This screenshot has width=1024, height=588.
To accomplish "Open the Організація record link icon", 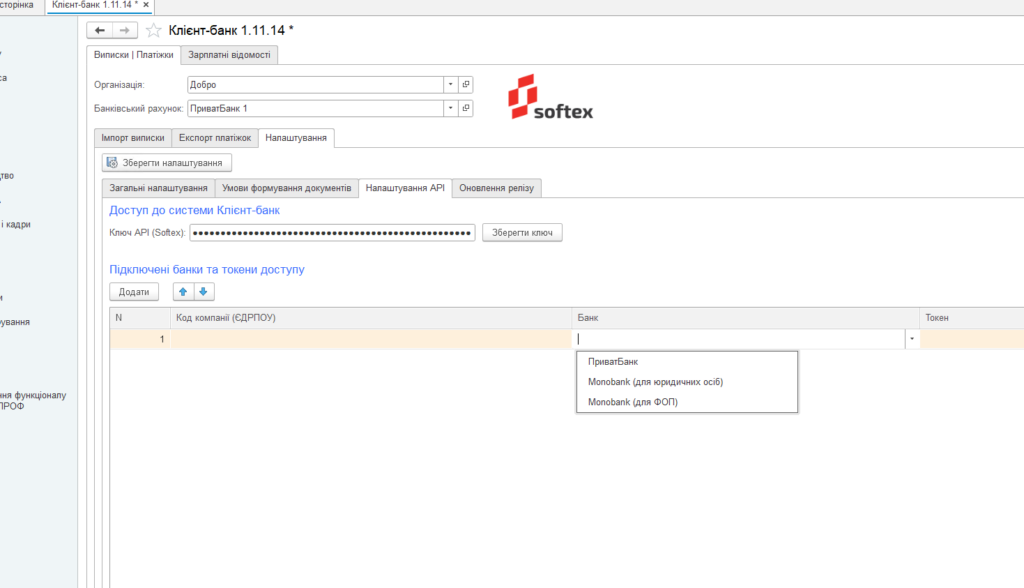I will click(x=466, y=84).
